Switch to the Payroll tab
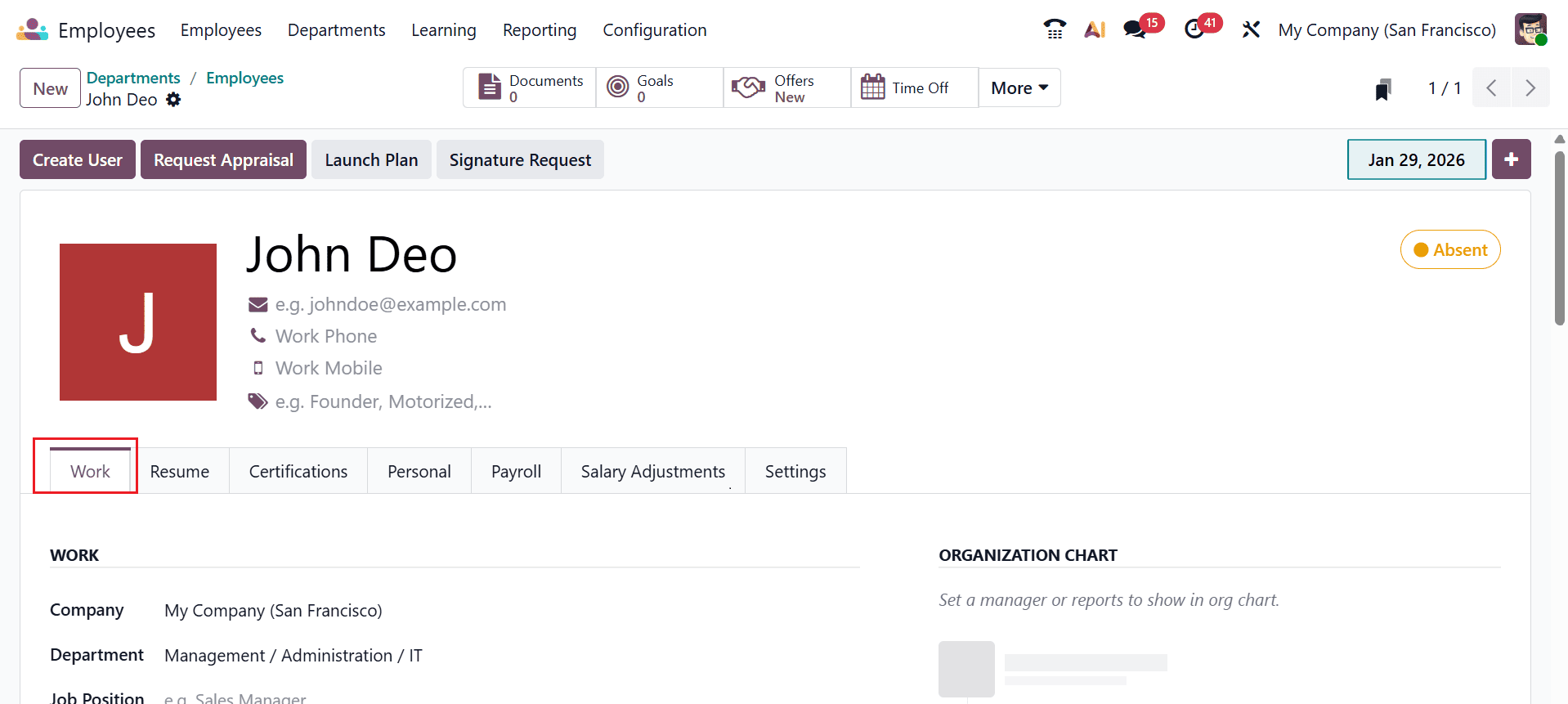The width and height of the screenshot is (1568, 704). pyautogui.click(x=516, y=472)
